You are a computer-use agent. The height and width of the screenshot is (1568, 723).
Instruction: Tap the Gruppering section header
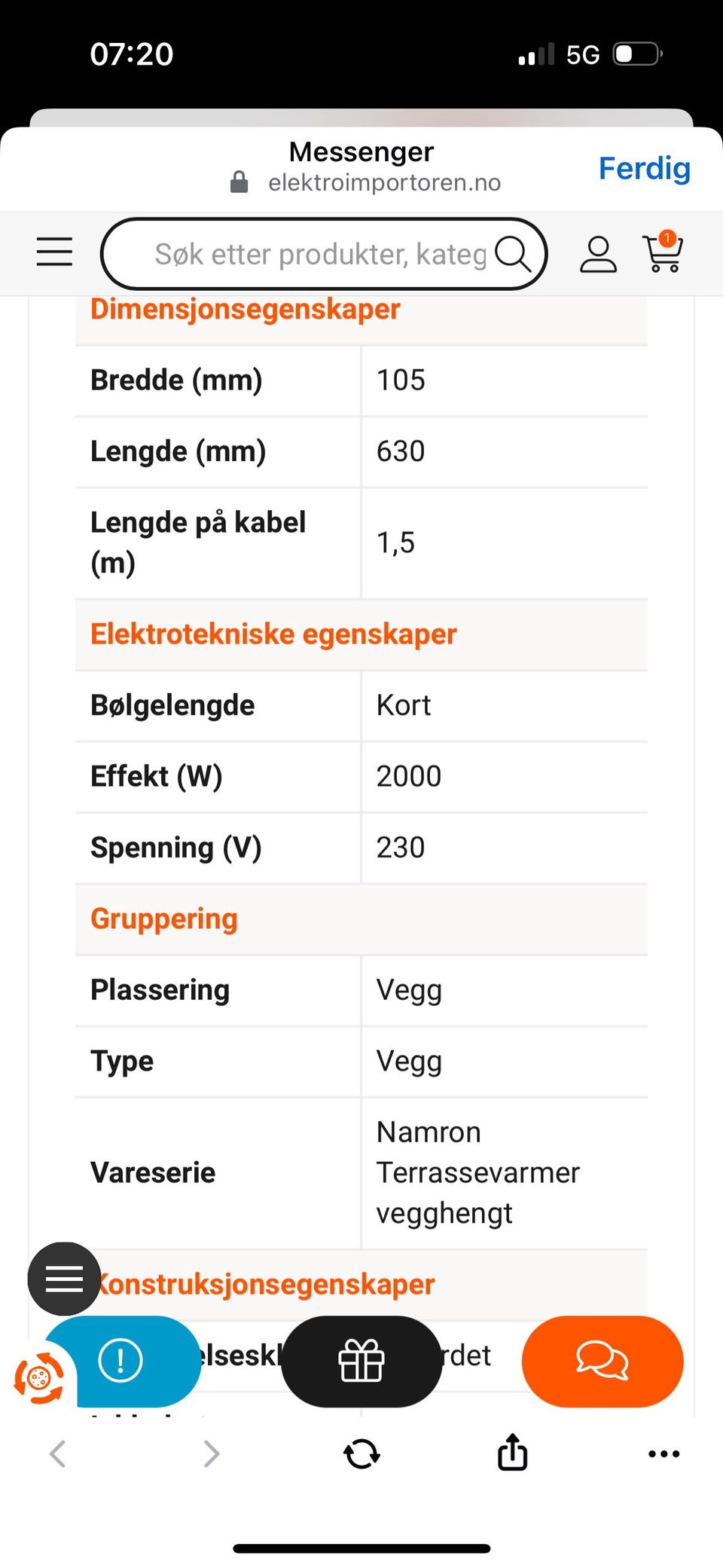click(164, 919)
